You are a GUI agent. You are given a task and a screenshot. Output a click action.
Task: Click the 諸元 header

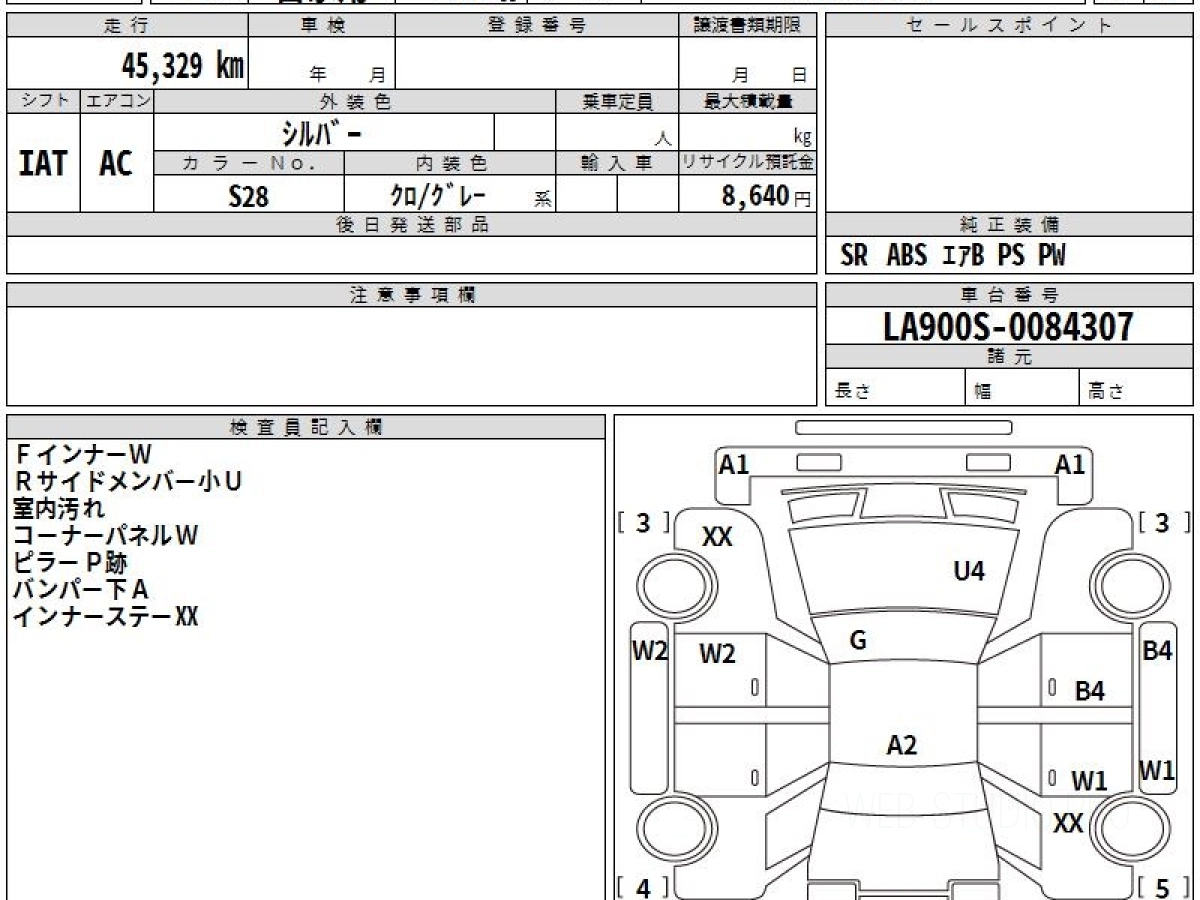click(x=1010, y=357)
